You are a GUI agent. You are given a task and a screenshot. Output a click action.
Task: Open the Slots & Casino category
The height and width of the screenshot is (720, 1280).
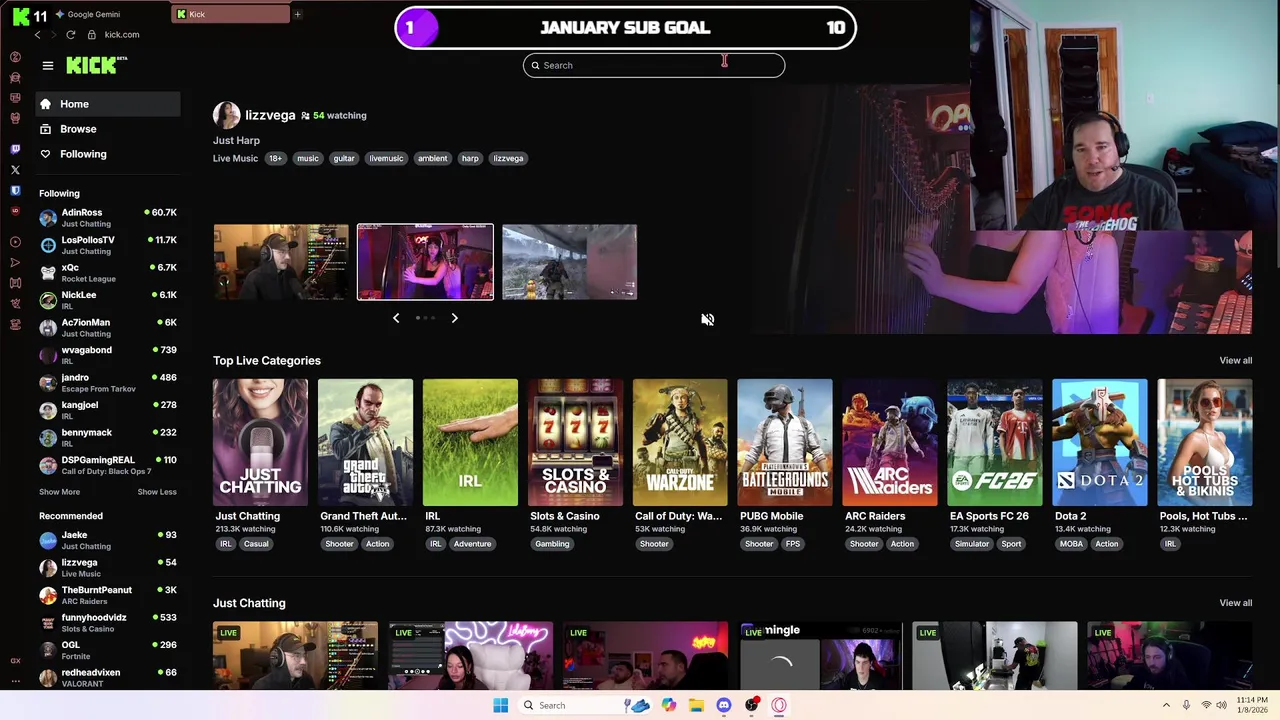pos(575,442)
